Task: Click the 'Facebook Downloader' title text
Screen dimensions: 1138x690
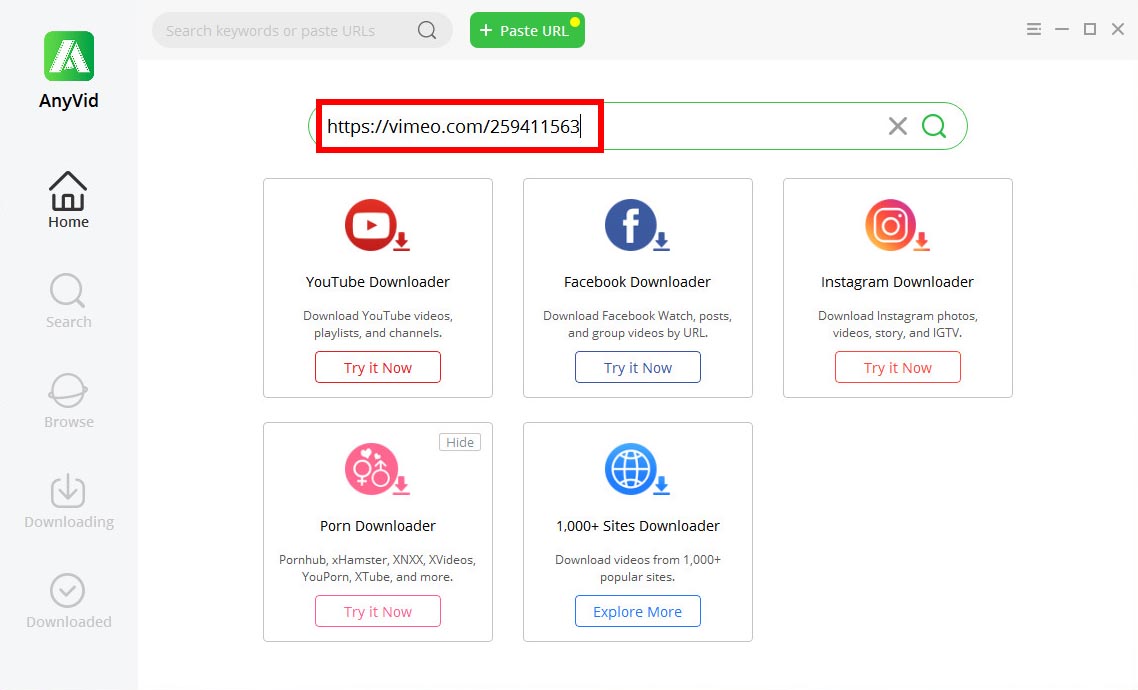Action: (x=637, y=282)
